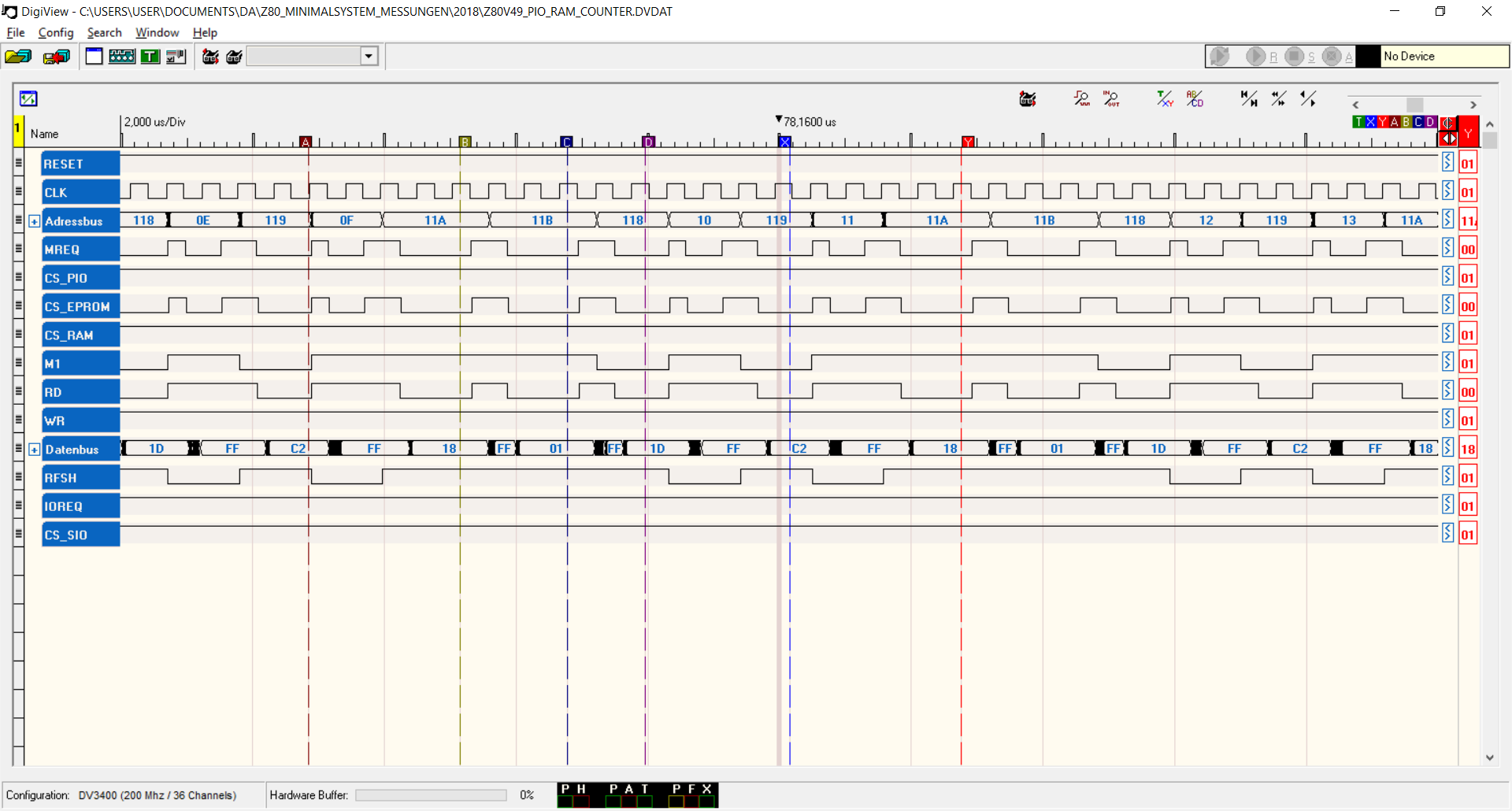Expand the Datenbus signal group
This screenshot has height=811, width=1512.
click(34, 450)
